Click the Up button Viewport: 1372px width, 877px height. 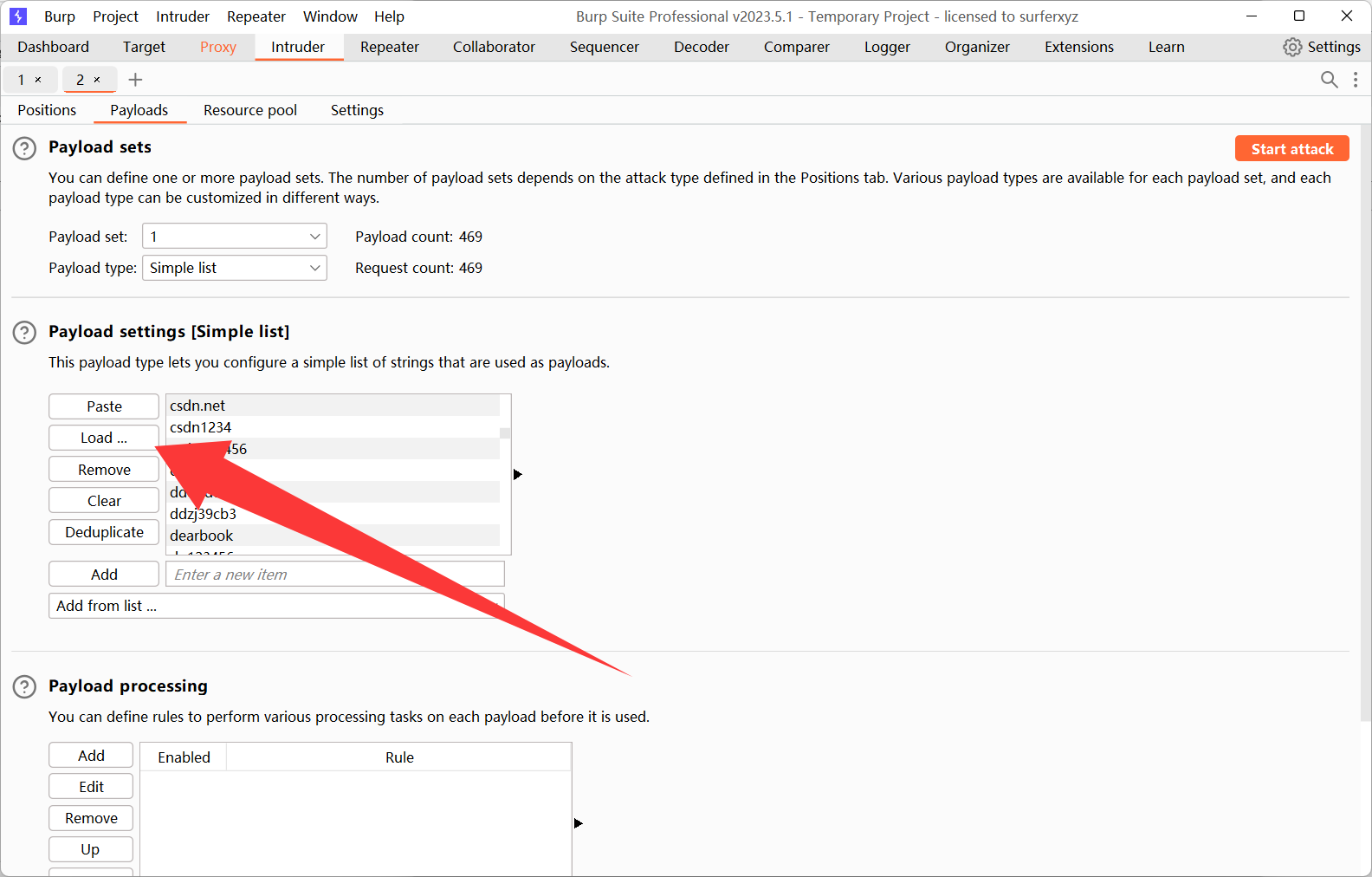point(91,849)
